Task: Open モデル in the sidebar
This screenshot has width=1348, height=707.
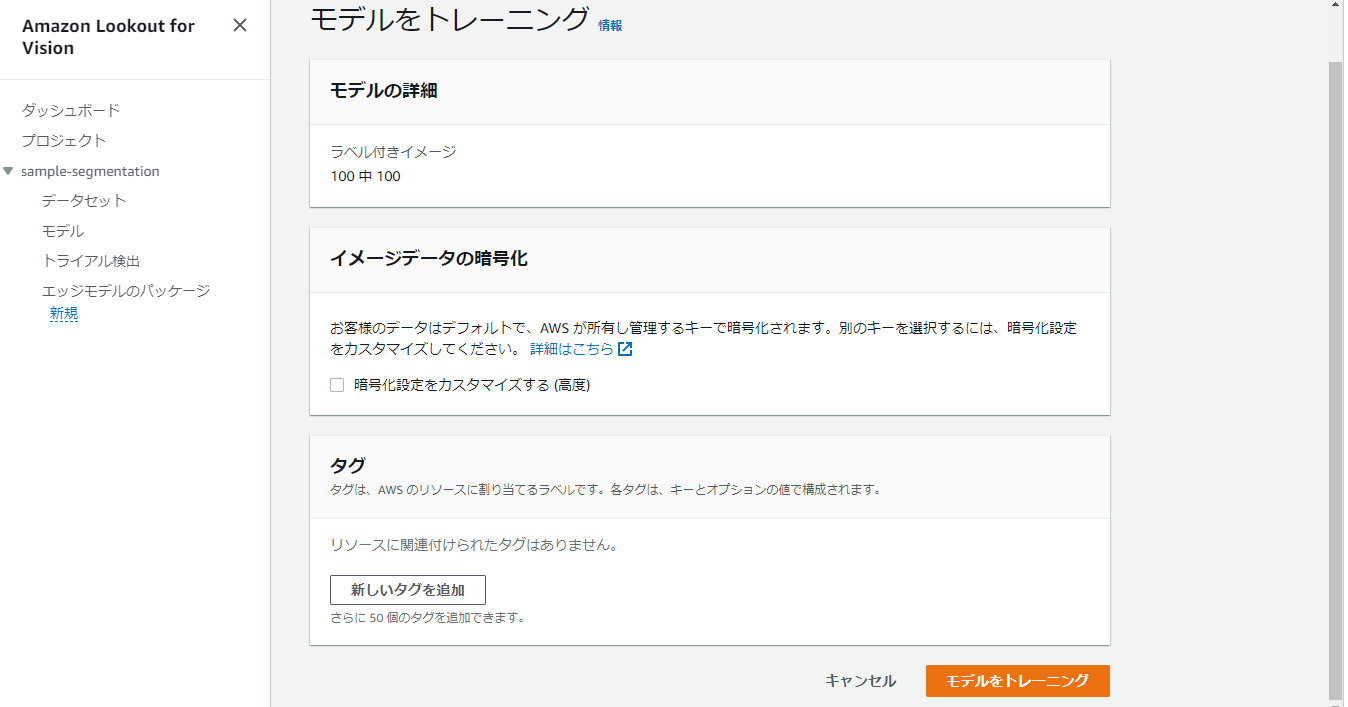Action: click(x=63, y=231)
